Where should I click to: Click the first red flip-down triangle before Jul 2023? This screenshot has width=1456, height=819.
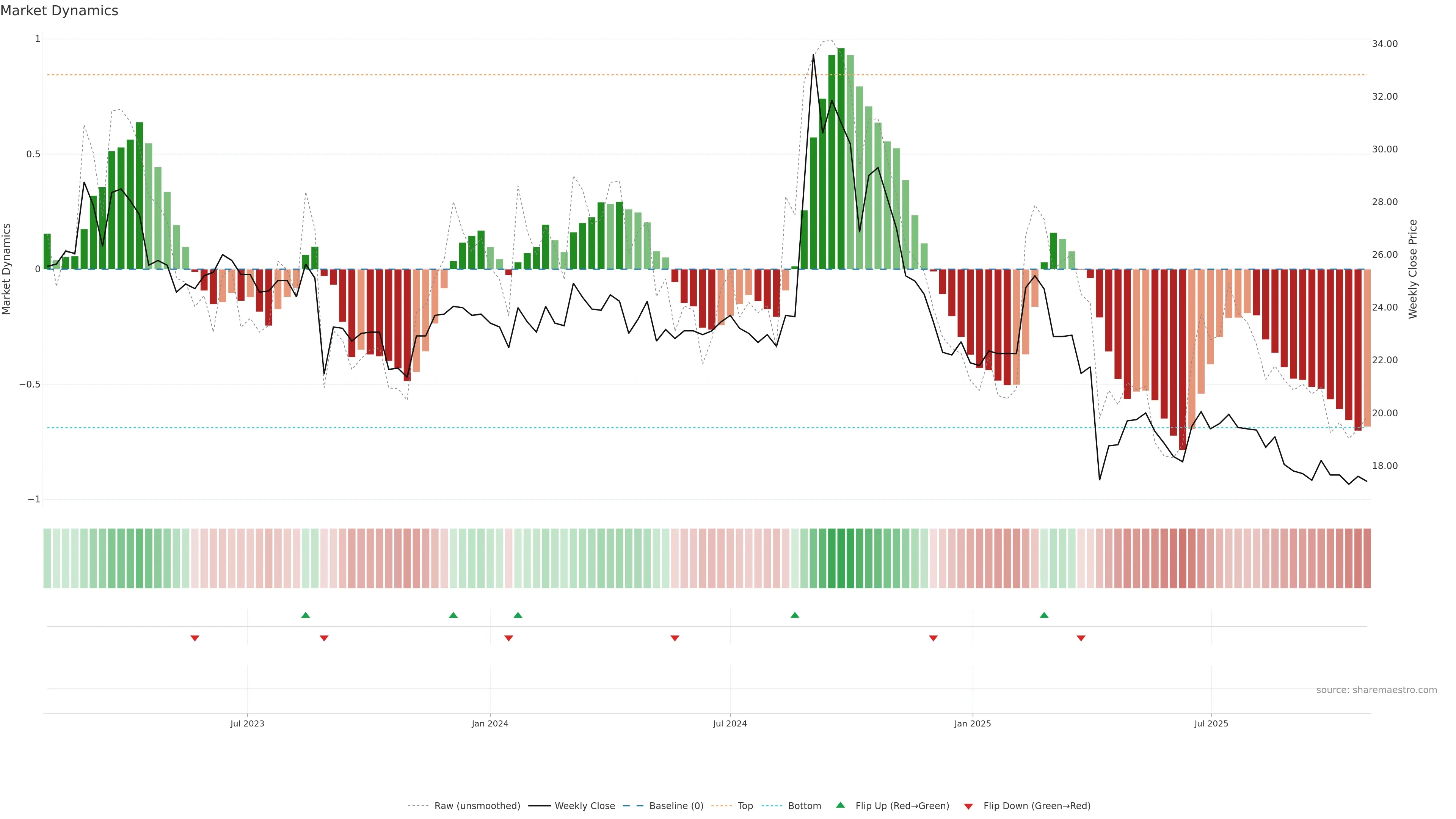pos(195,638)
